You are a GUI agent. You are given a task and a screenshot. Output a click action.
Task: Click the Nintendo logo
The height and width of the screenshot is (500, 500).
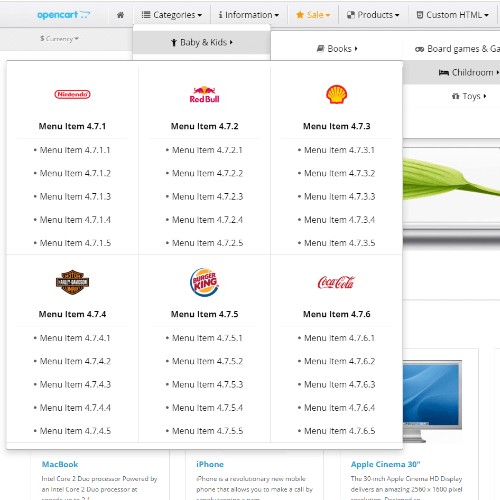(72, 94)
